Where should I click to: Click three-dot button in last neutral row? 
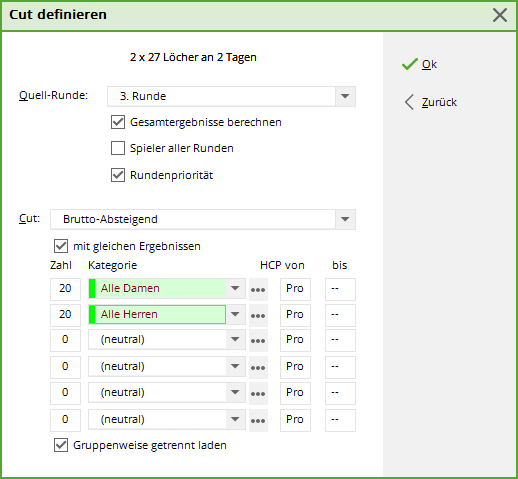pos(258,420)
